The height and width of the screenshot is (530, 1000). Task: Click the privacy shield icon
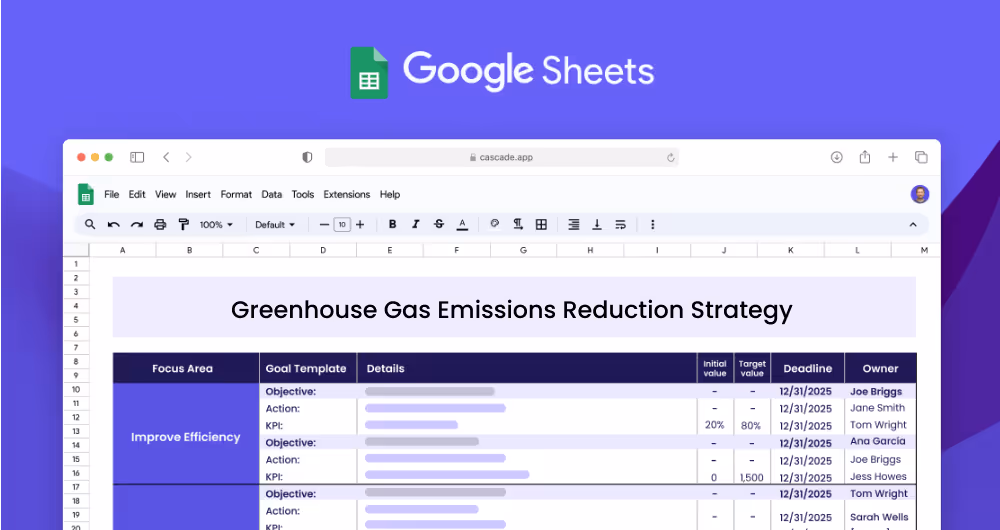[x=307, y=158]
